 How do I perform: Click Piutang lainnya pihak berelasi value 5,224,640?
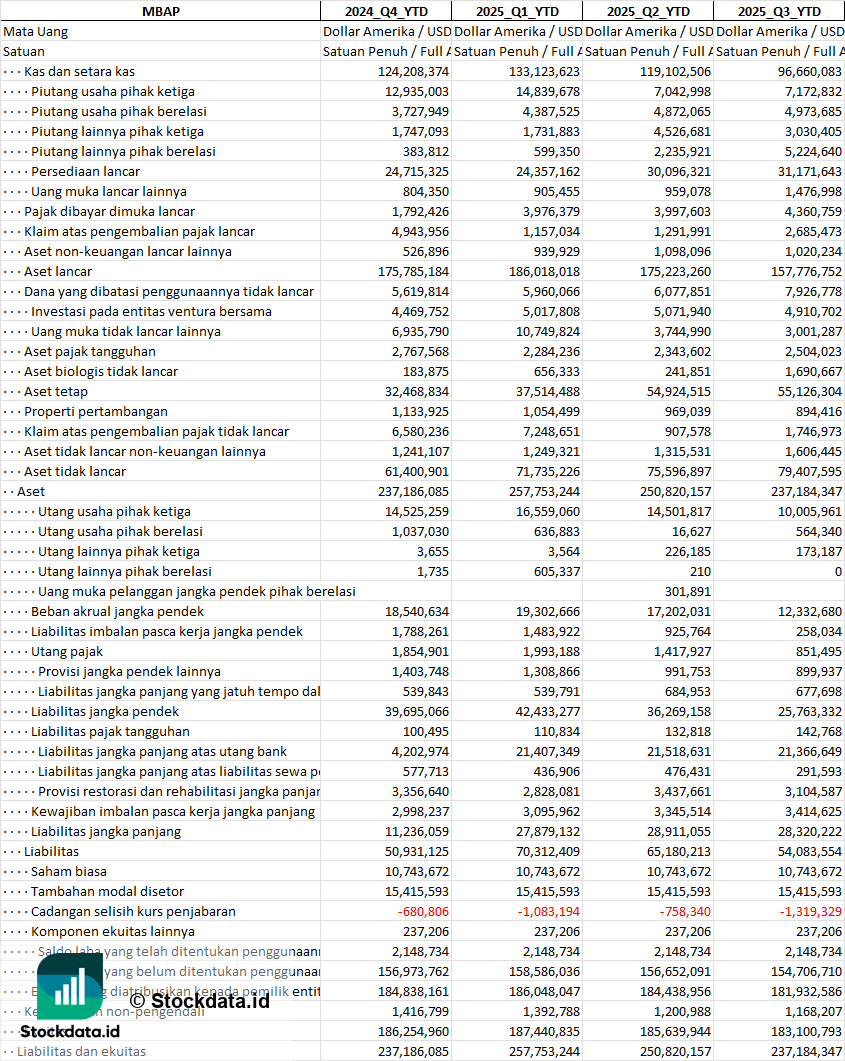pyautogui.click(x=813, y=151)
